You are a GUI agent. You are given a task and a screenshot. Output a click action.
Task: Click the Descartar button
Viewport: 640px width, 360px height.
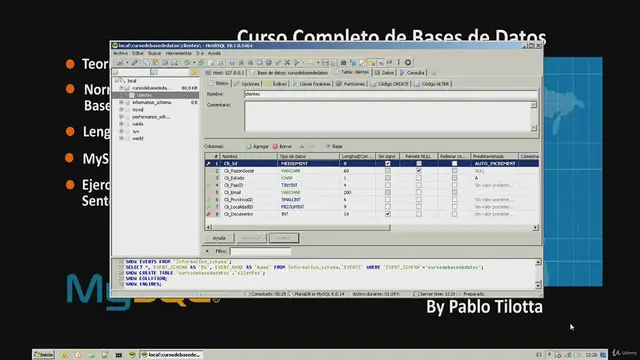251,238
